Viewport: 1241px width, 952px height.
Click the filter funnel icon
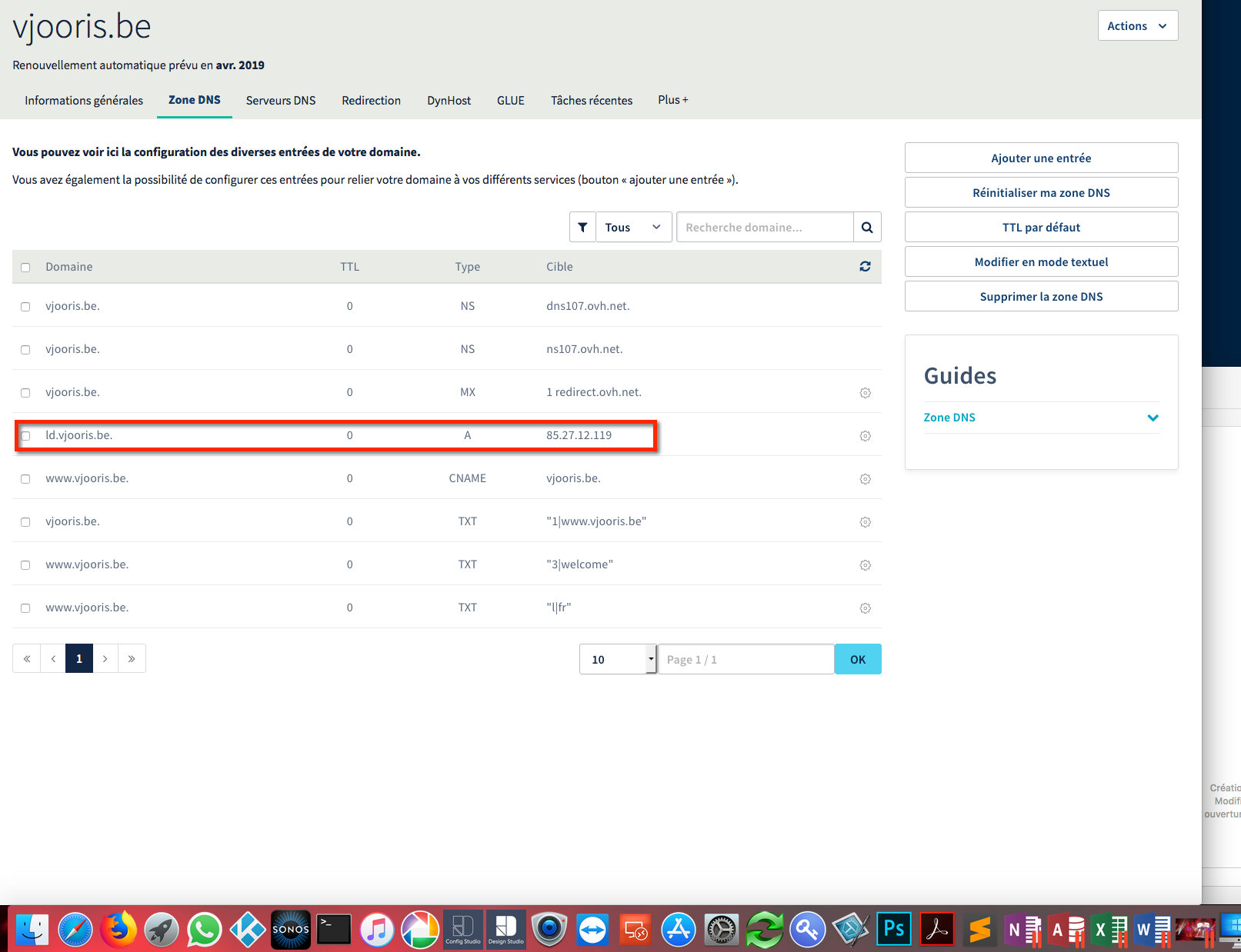[582, 227]
